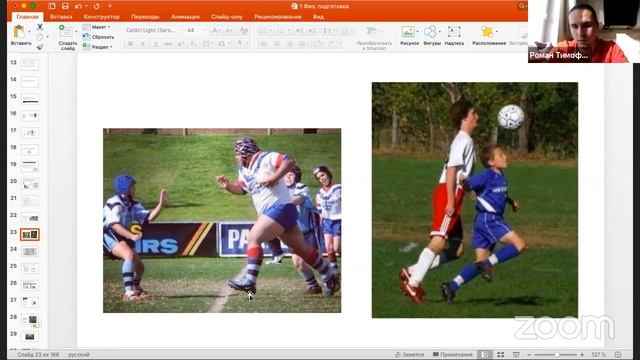Select the rugby photo on the slide
Image resolution: width=640 pixels, height=360 pixels.
(222, 220)
